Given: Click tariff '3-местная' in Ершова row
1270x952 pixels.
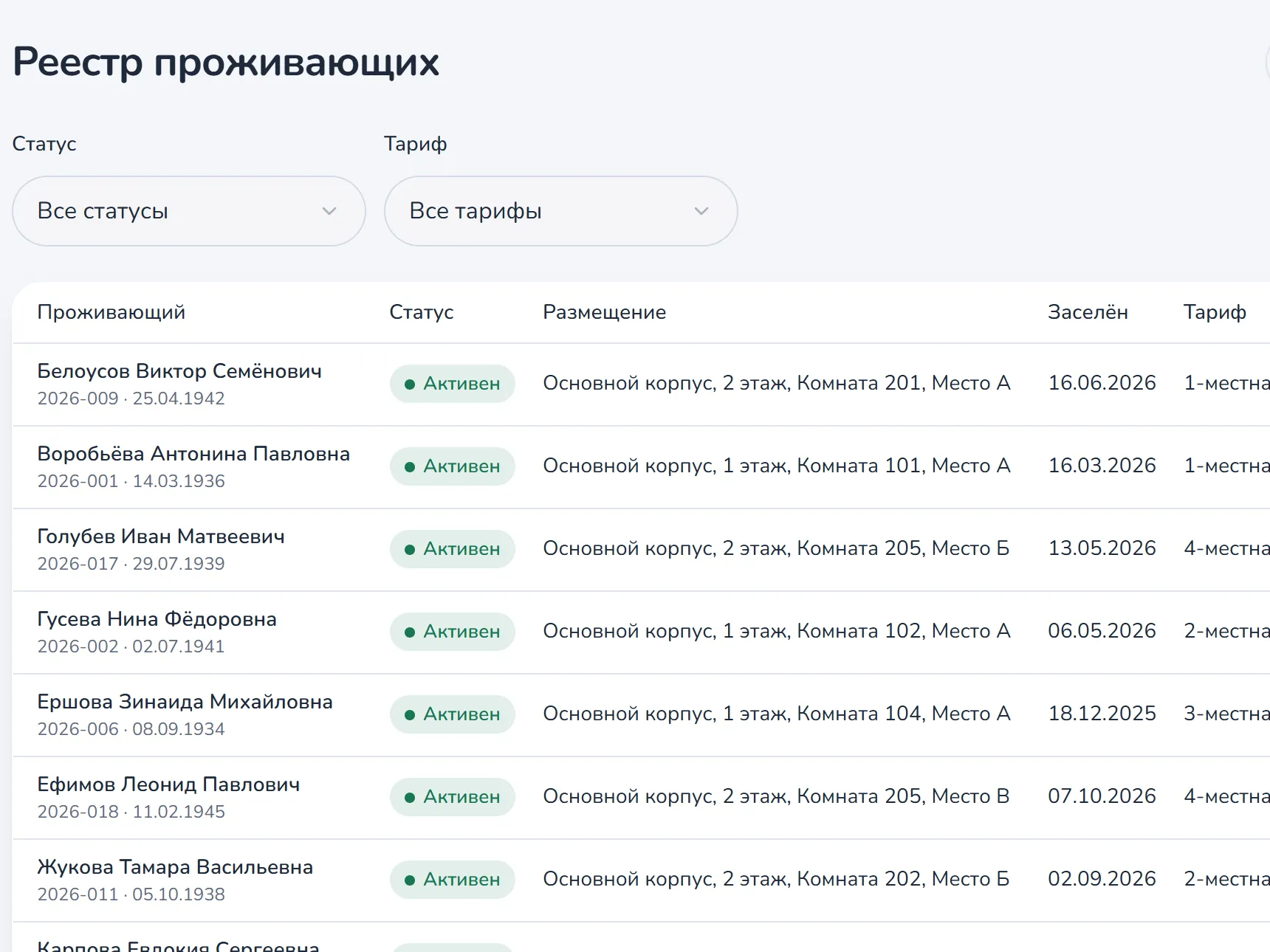Looking at the screenshot, I should pyautogui.click(x=1227, y=714).
